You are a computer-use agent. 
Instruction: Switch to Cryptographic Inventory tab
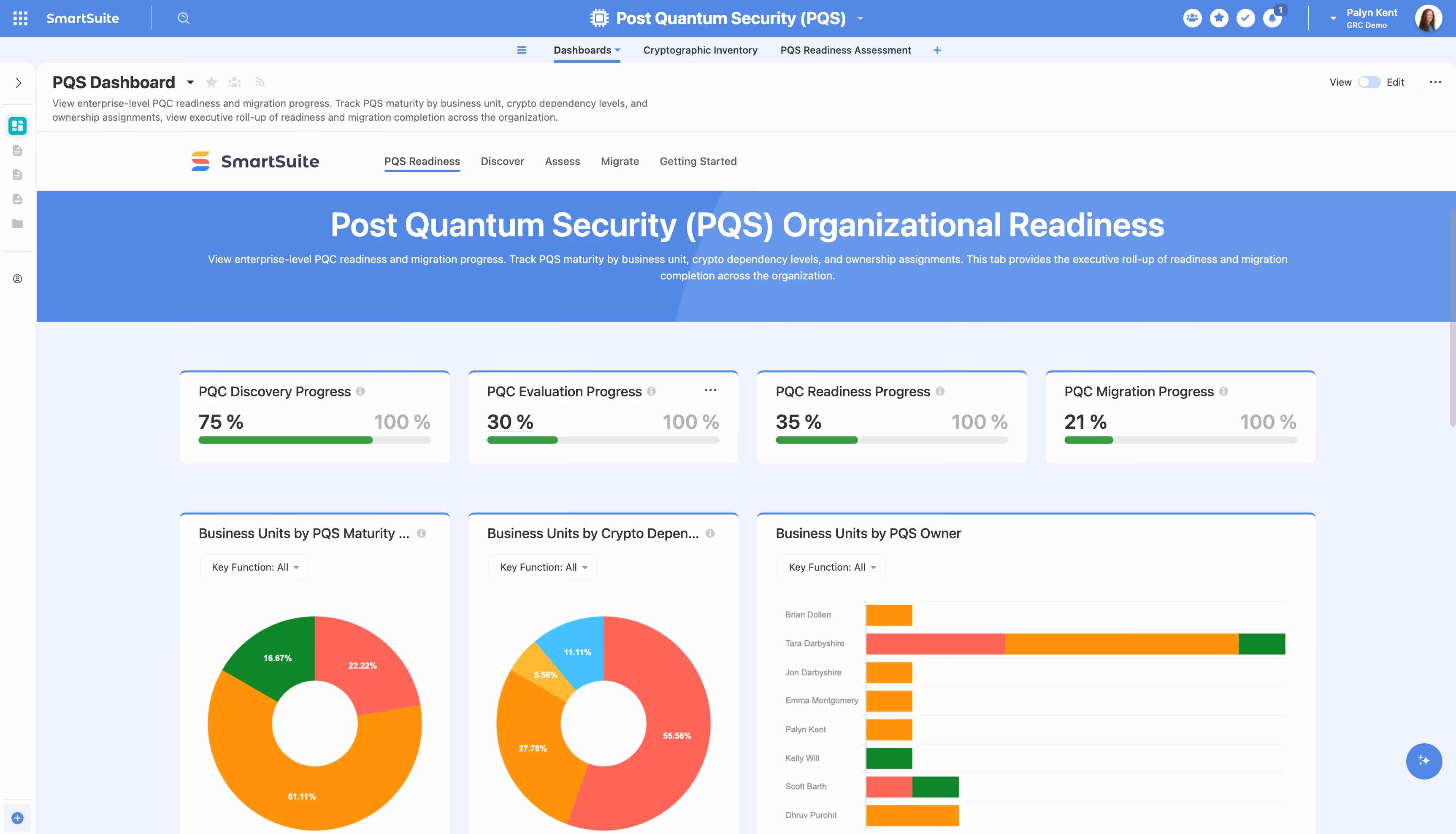tap(700, 50)
